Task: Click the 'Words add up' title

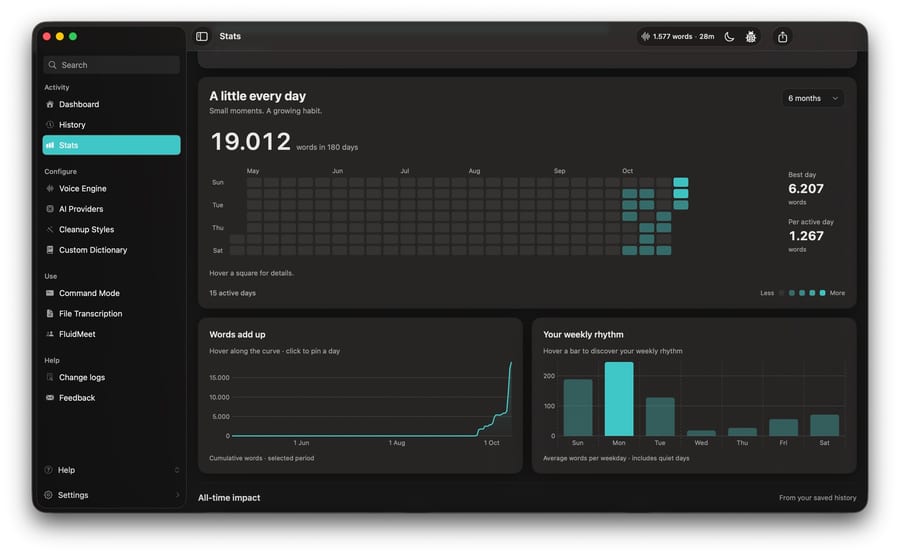Action: 237,334
